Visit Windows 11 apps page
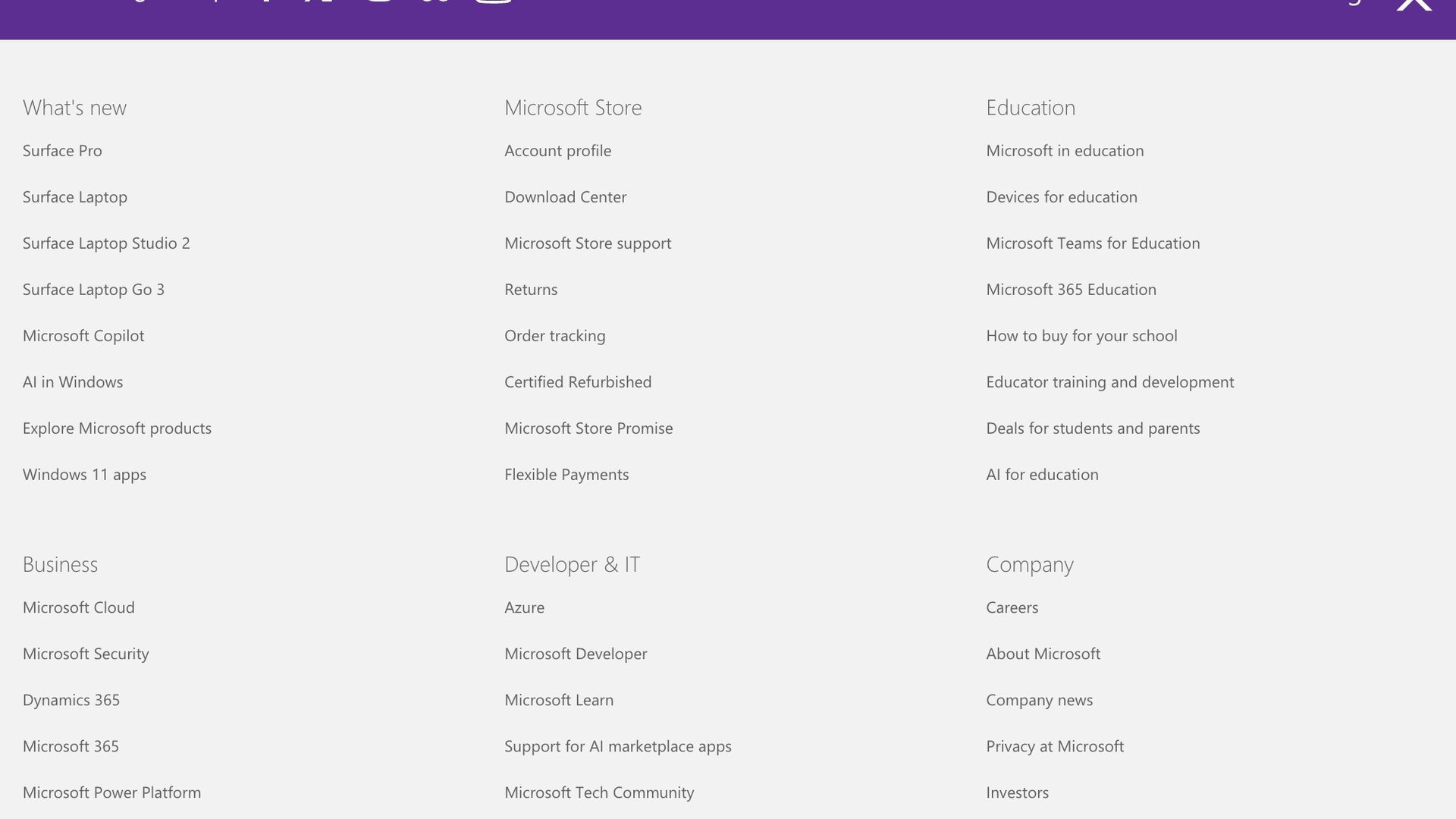 pos(84,475)
